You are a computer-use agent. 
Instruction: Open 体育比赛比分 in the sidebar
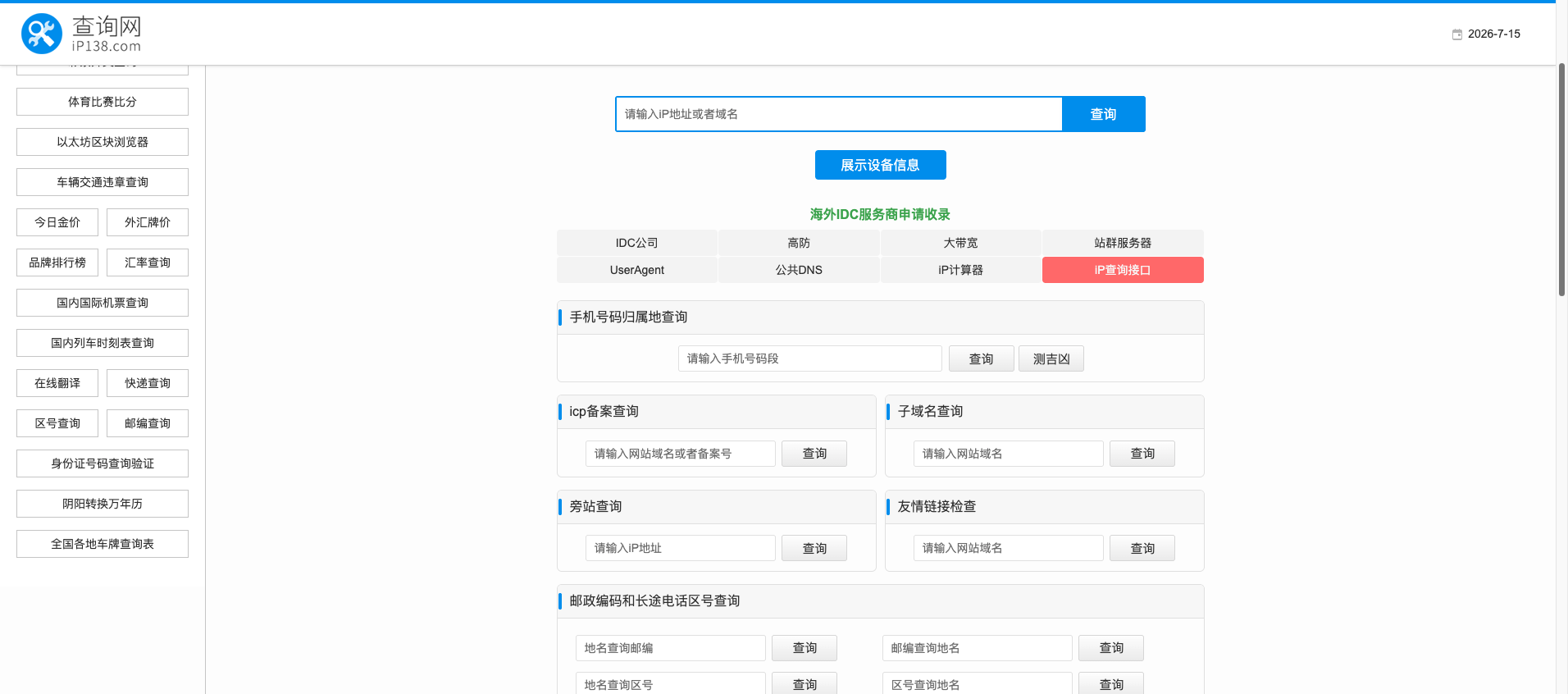103,102
